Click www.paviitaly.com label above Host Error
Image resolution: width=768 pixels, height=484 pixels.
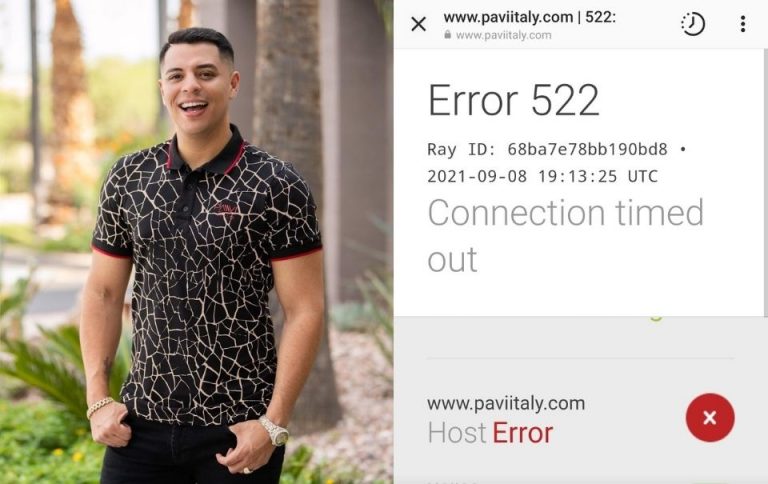click(506, 404)
